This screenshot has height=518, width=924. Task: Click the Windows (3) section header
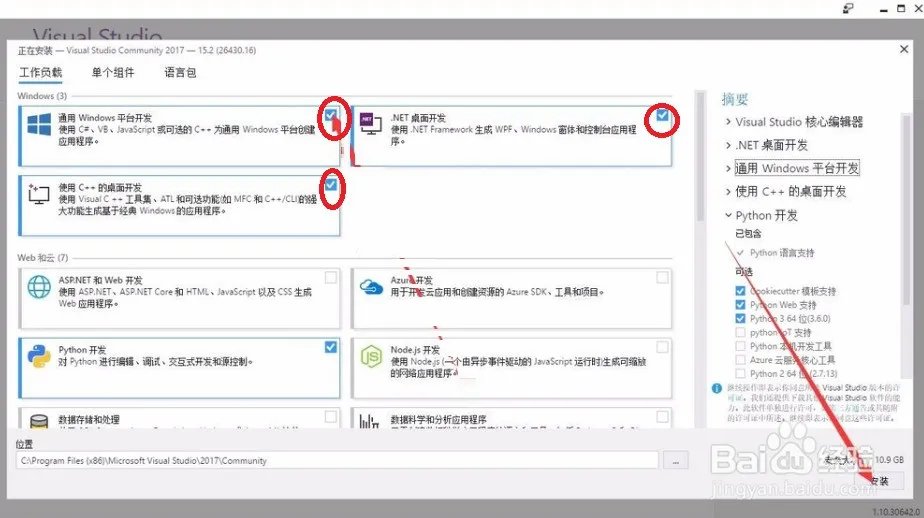(42, 95)
